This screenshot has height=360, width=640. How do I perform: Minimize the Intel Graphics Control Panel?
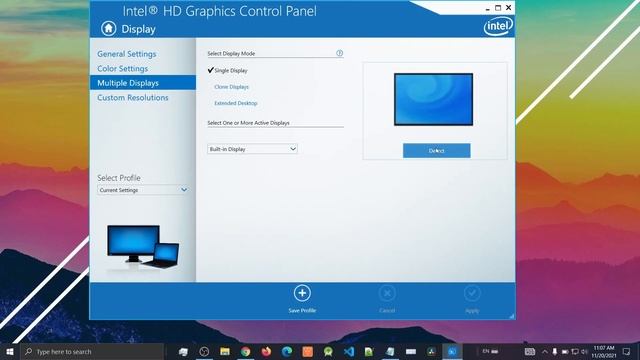pos(487,8)
